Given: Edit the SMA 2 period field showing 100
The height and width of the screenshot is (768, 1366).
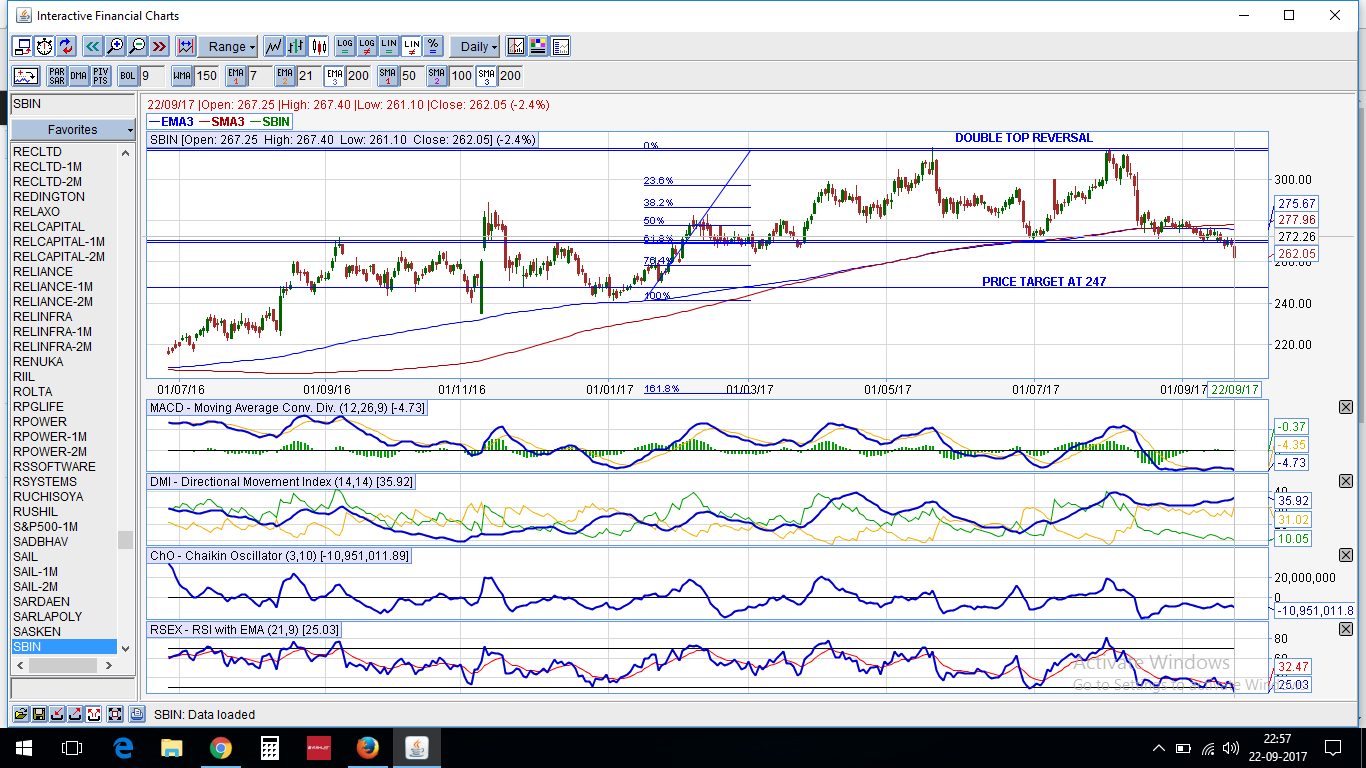Looking at the screenshot, I should pos(461,76).
